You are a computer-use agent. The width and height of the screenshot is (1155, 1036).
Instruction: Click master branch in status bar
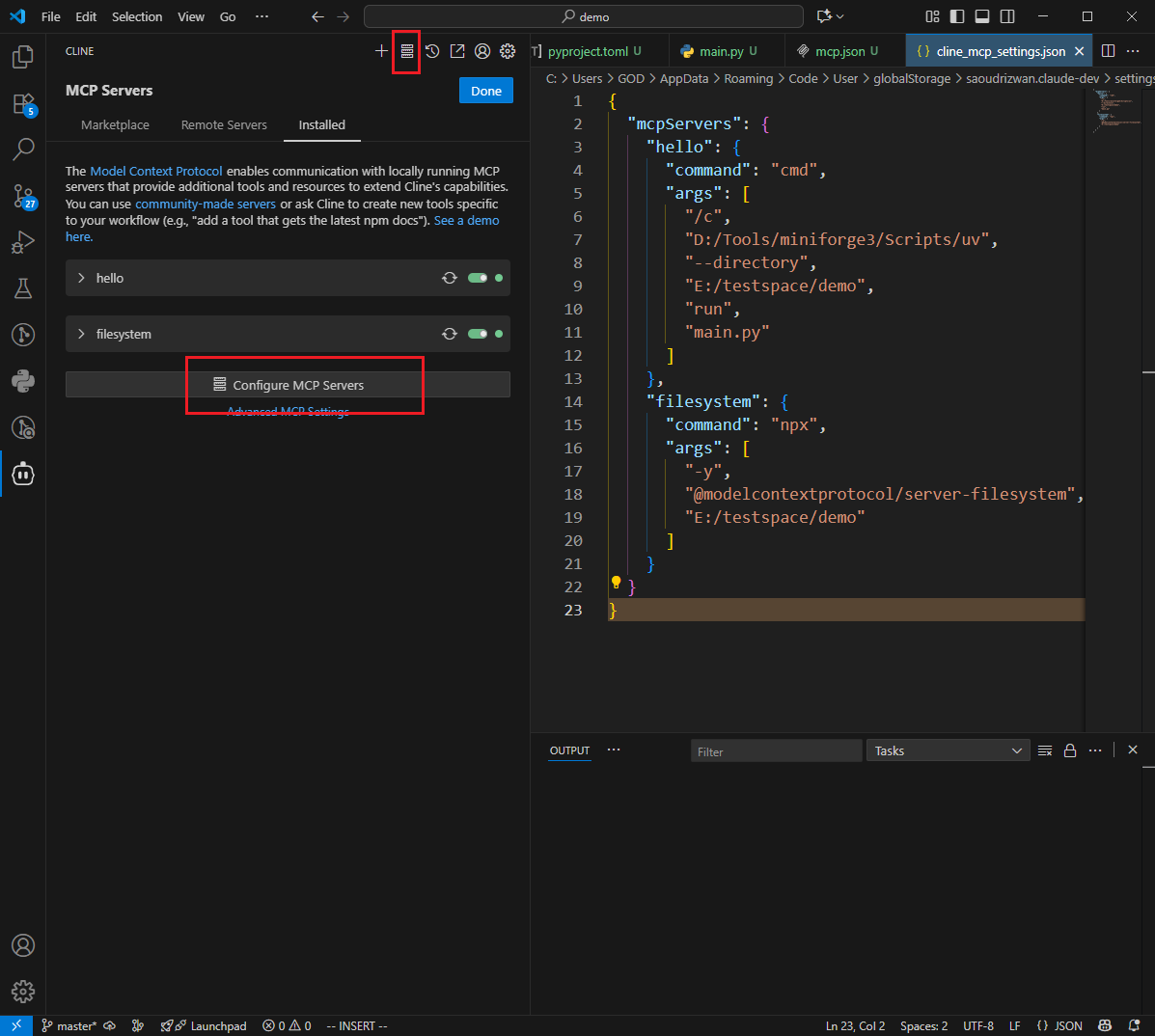point(69,1025)
